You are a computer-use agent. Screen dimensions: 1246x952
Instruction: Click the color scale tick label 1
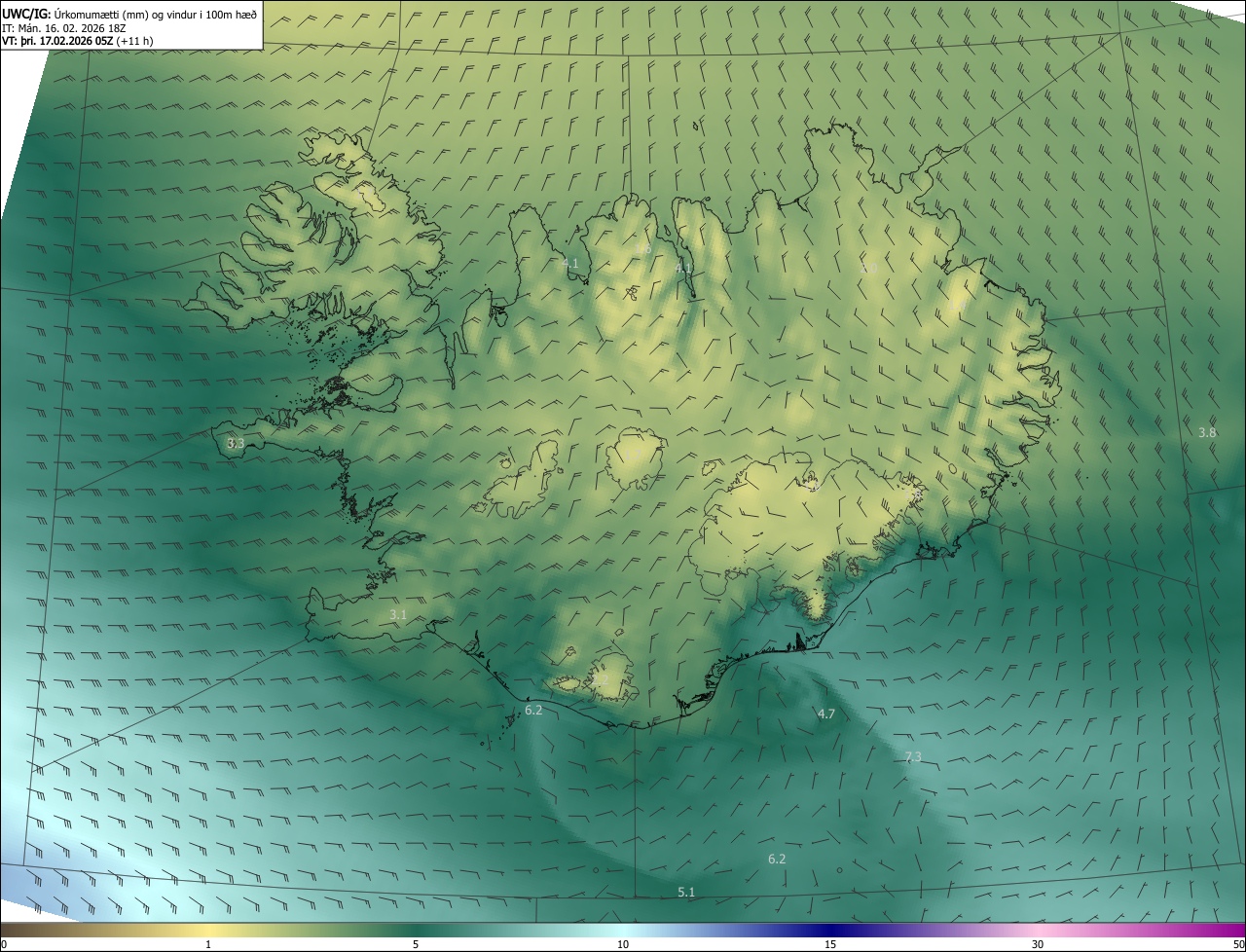[208, 945]
